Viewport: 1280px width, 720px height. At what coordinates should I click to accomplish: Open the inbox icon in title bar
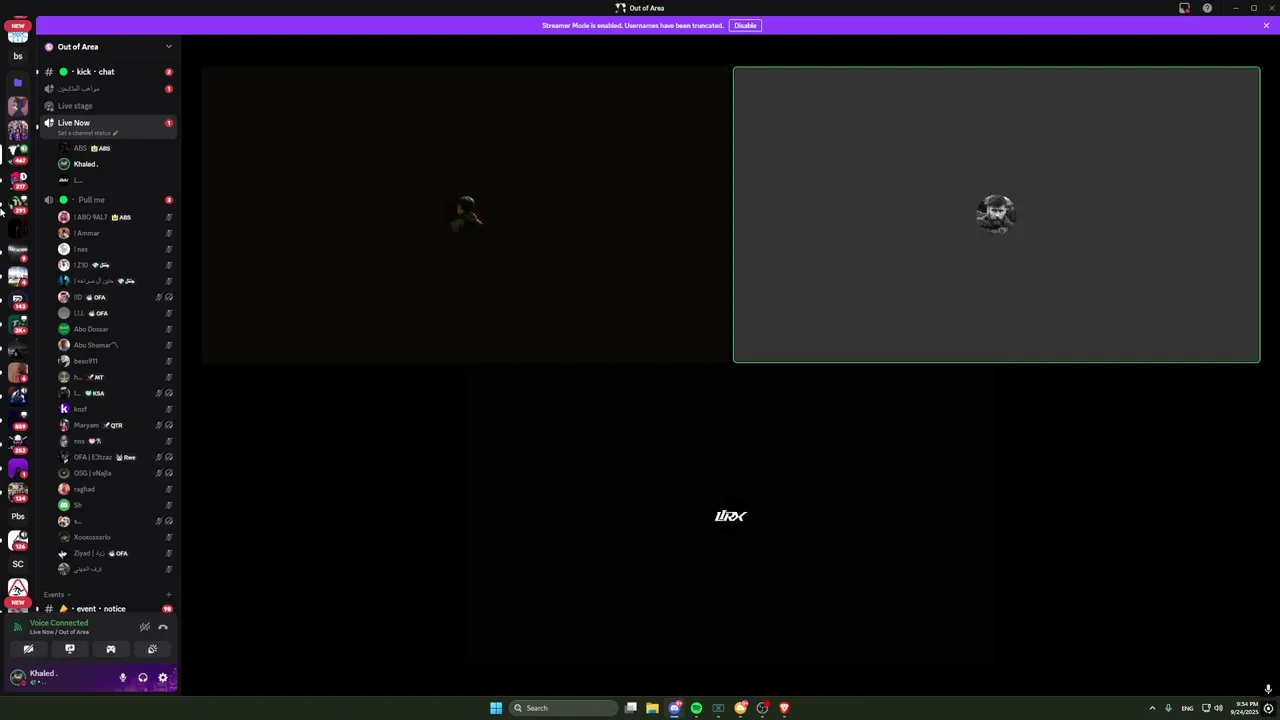click(x=1184, y=8)
